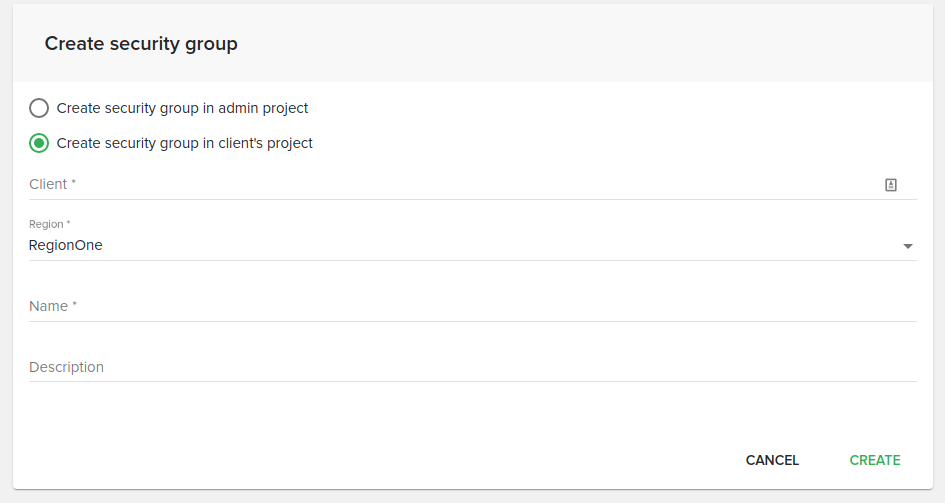945x503 pixels.
Task: Click the Region field label
Action: point(49,225)
